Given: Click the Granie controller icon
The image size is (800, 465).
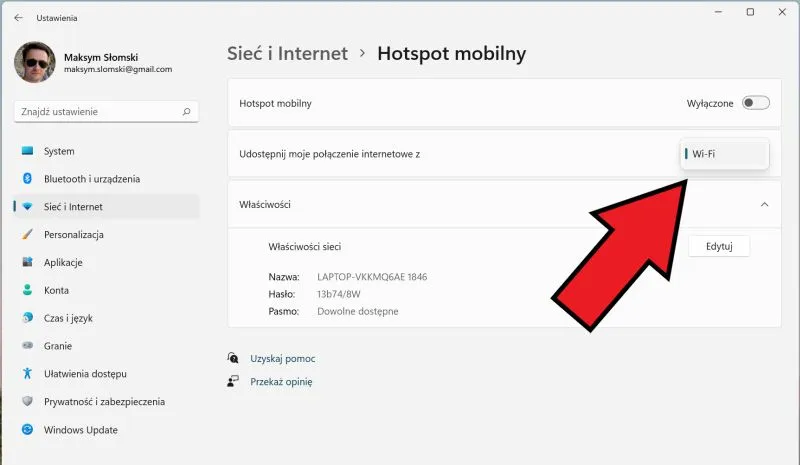Looking at the screenshot, I should (28, 346).
